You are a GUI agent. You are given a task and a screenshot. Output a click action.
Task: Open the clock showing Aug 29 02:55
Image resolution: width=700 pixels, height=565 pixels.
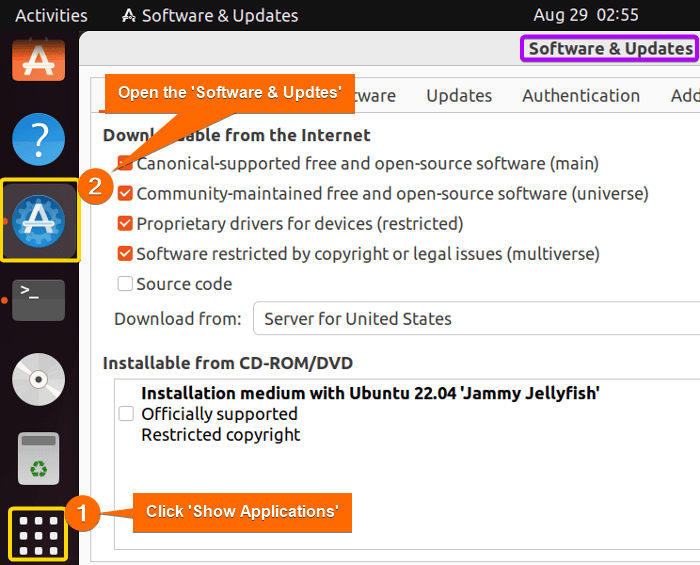coord(586,15)
